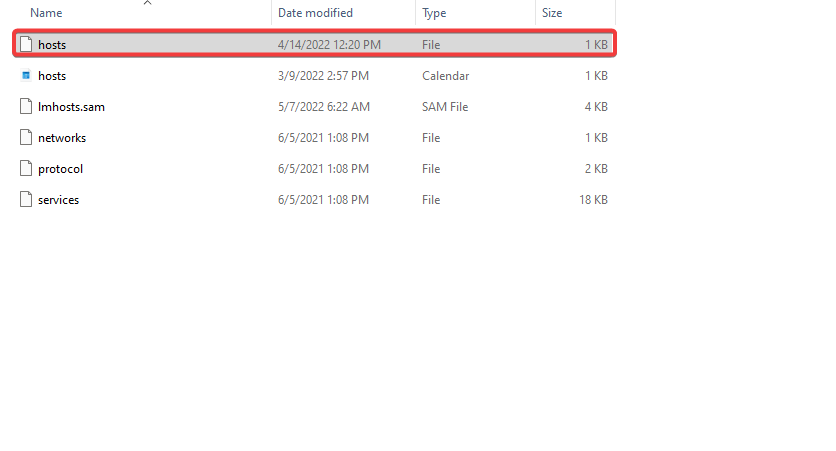Image resolution: width=836 pixels, height=451 pixels.
Task: Click the 18 KB size cell
Action: pos(593,199)
